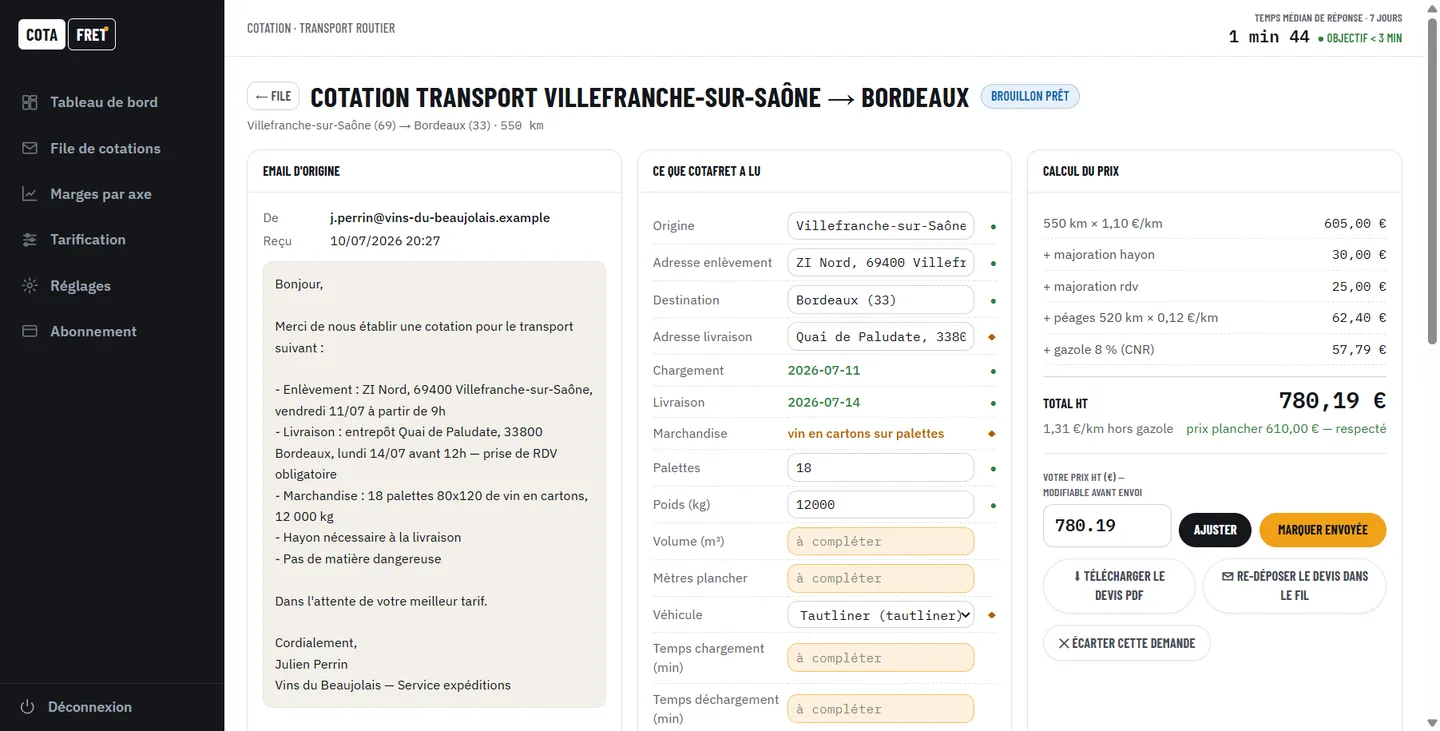Click the Tarification sliders icon
The image size is (1440, 731).
pyautogui.click(x=30, y=239)
